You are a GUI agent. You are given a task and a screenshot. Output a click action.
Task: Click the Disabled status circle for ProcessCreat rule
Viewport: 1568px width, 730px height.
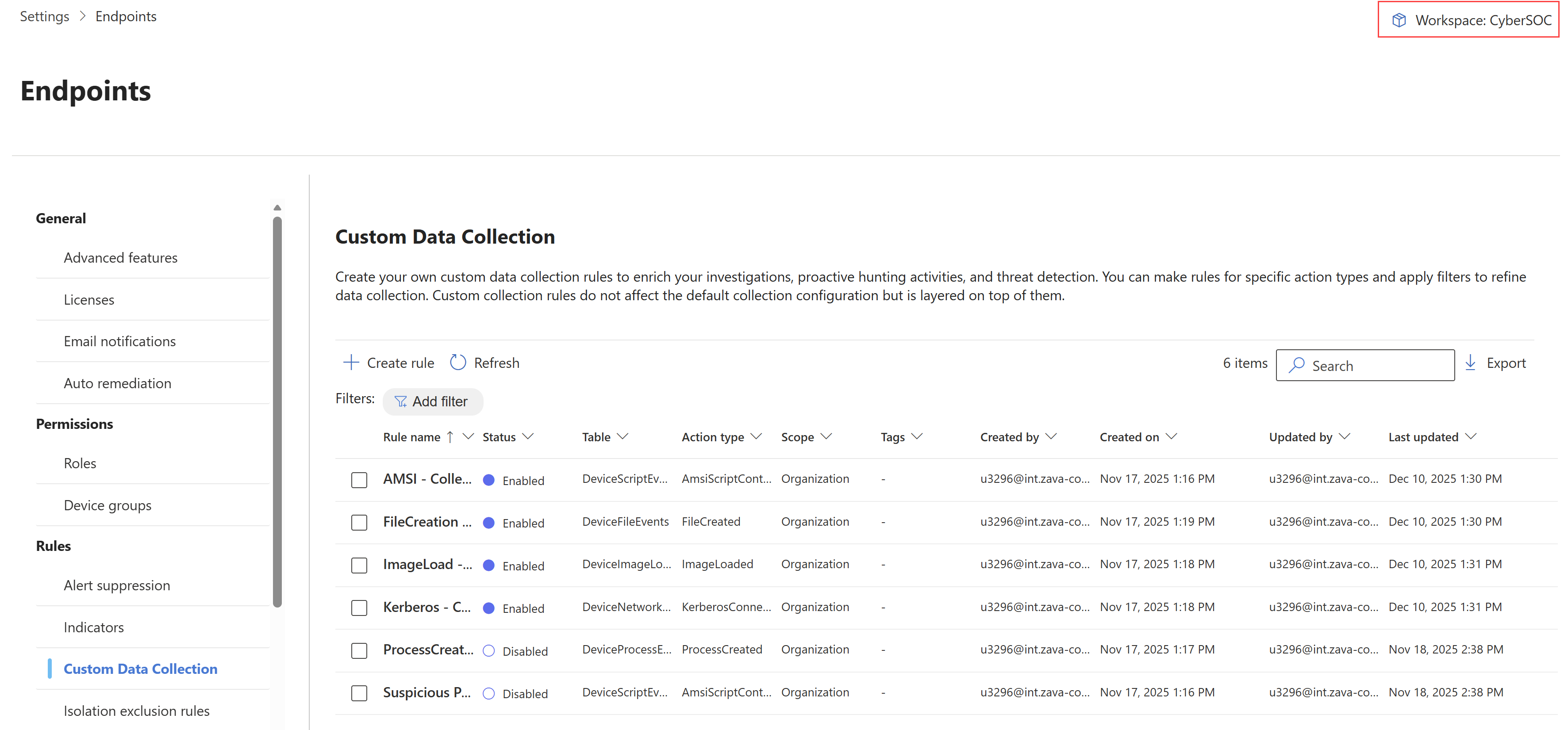point(488,650)
